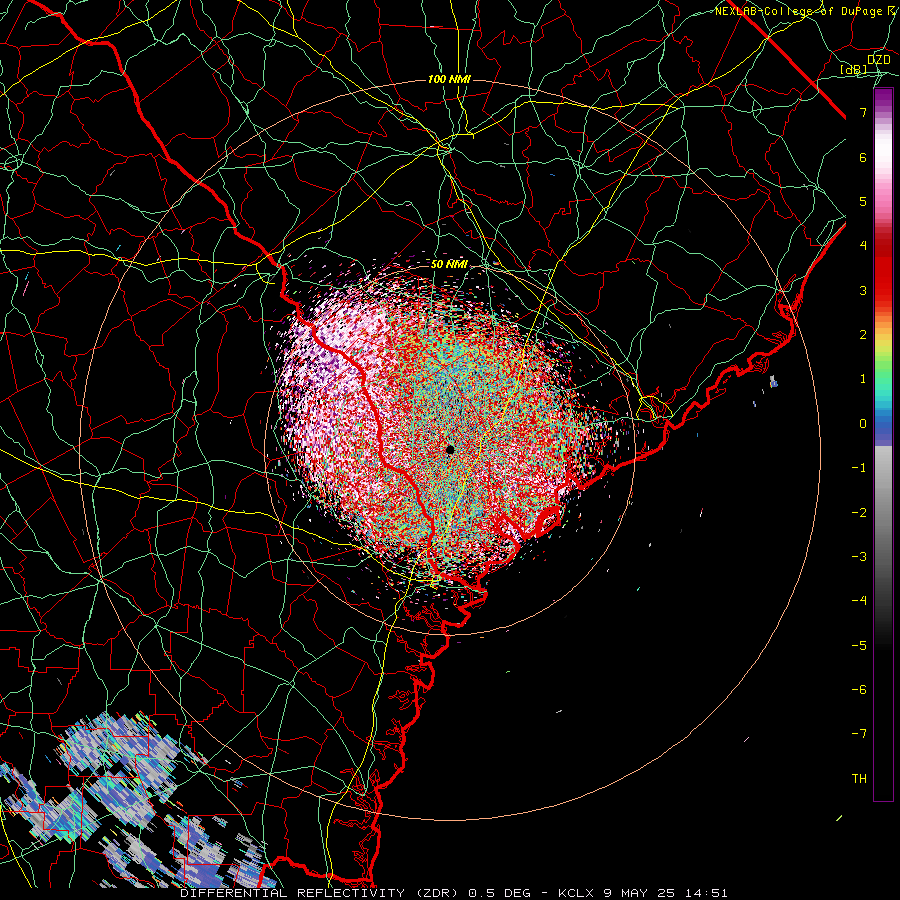
Task: Click the -1 label on the color scale
Action: [859, 468]
